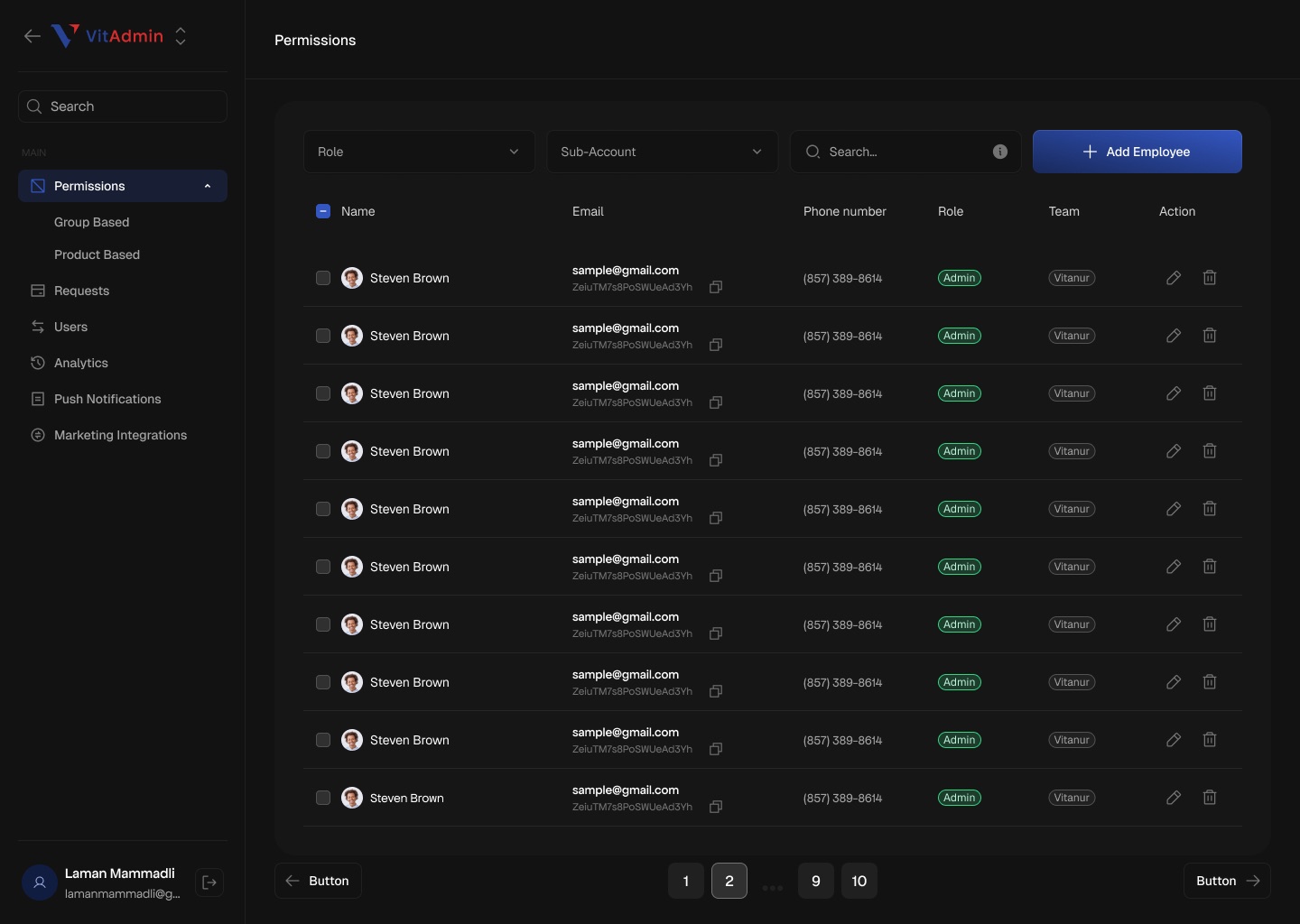
Task: Click the table Search... input field
Action: (905, 152)
